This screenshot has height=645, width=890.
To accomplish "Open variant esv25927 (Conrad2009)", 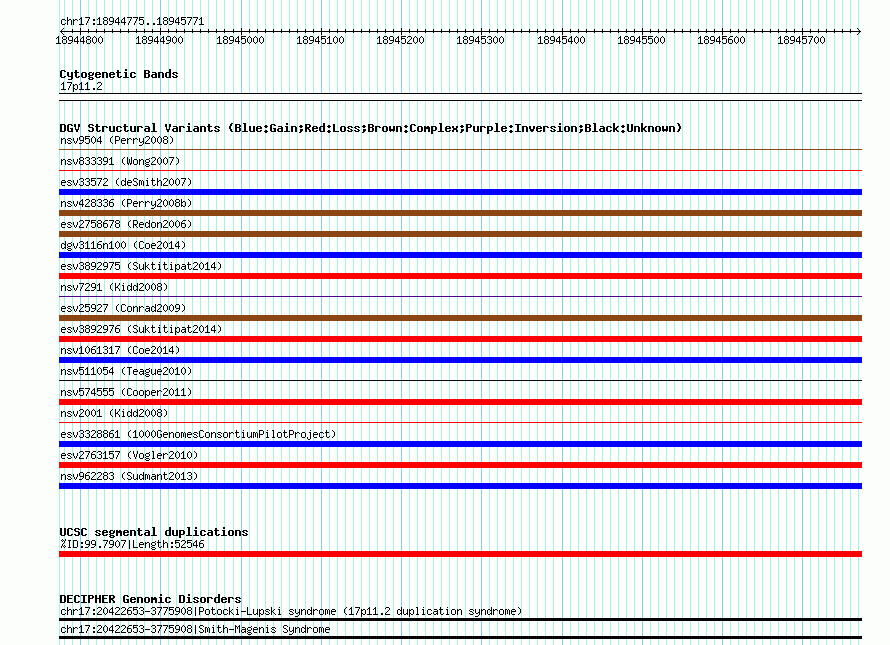I will click(123, 308).
